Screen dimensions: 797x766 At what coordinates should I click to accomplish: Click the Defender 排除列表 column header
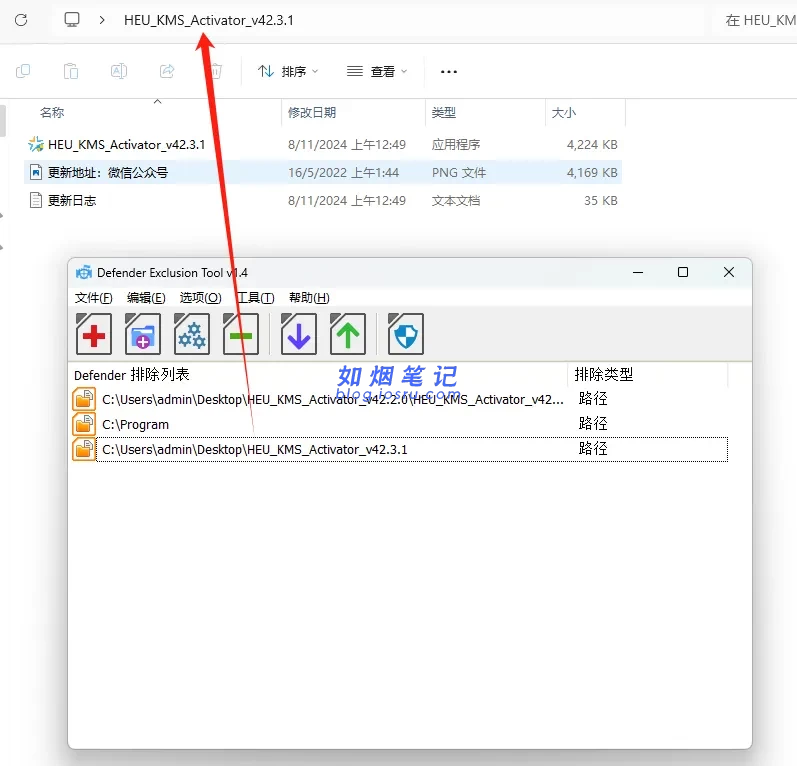point(132,375)
